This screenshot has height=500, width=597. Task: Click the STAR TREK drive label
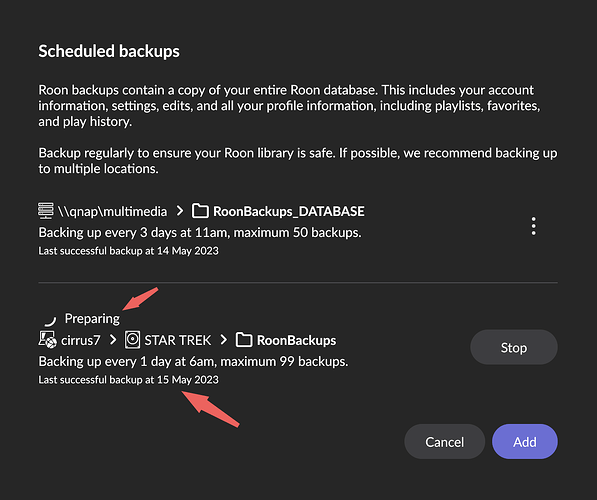177,340
